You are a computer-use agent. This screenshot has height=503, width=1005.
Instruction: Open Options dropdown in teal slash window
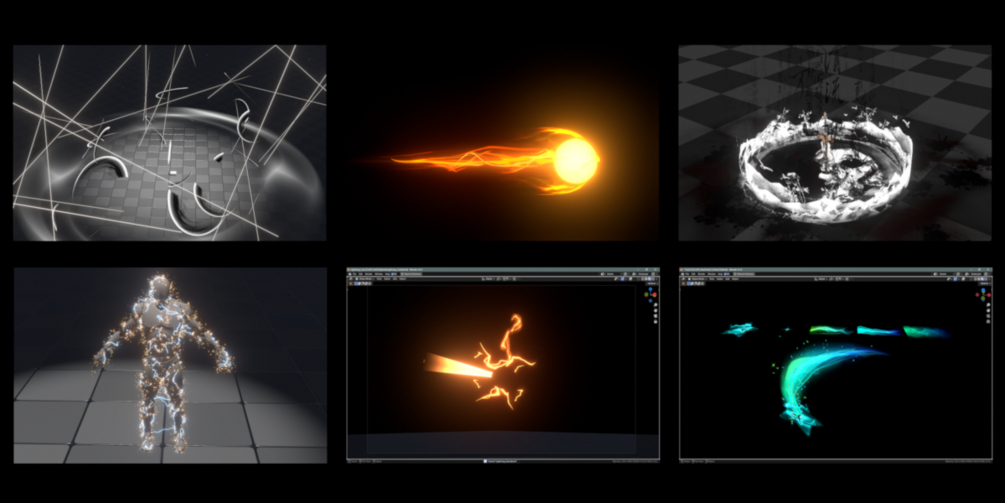tap(984, 283)
